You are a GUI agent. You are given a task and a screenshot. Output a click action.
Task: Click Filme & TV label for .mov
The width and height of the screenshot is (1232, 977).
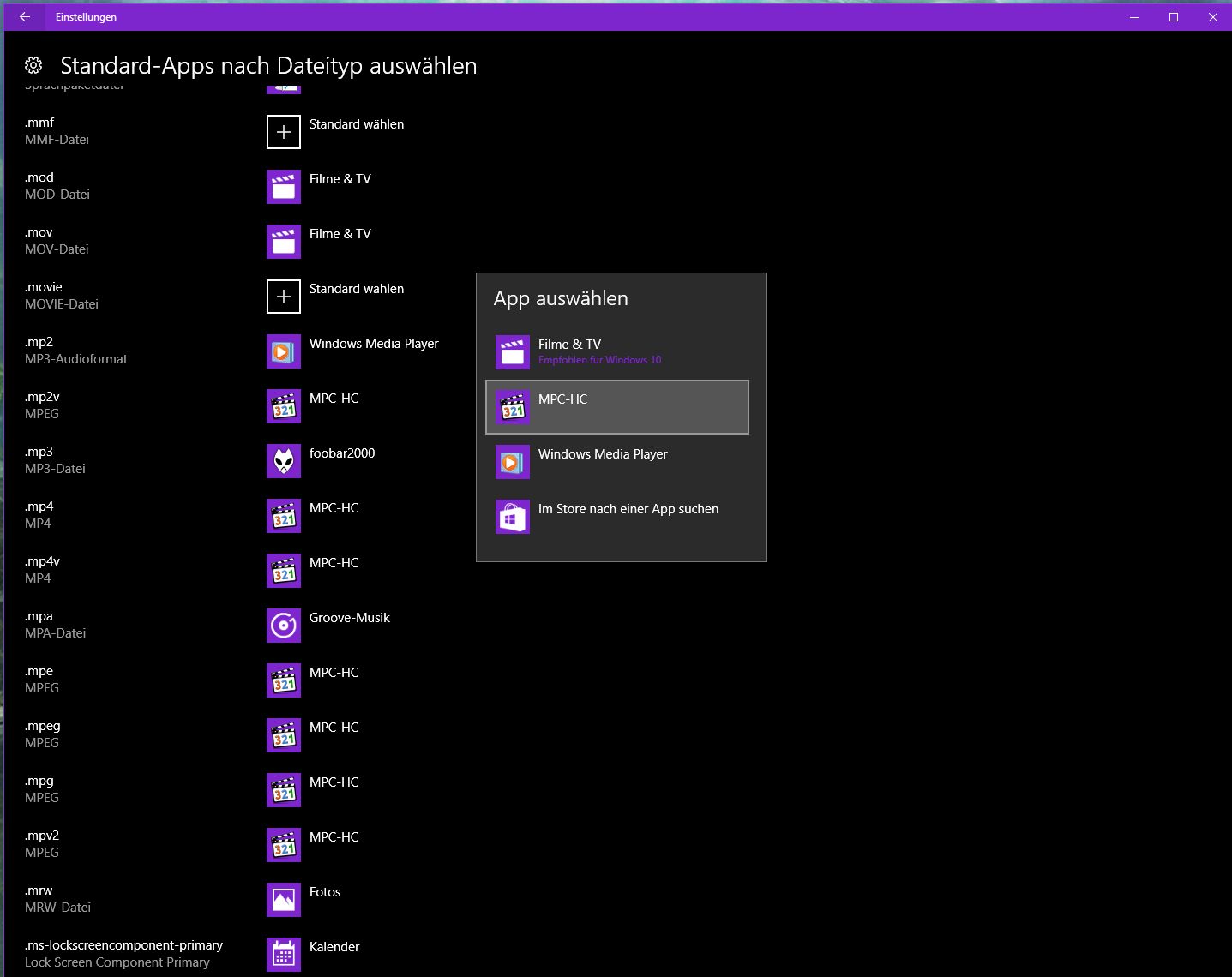340,234
